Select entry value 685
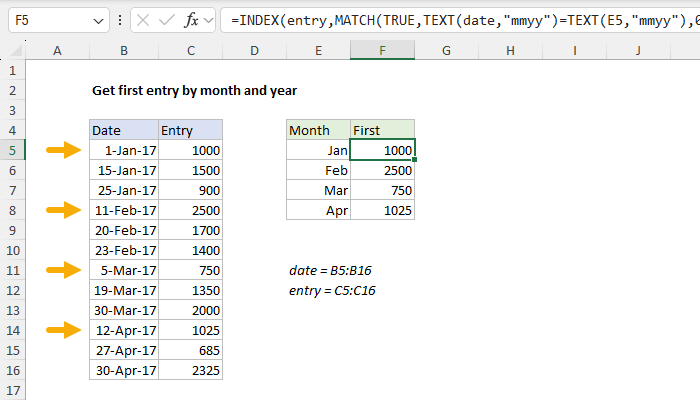The image size is (700, 400). (191, 350)
